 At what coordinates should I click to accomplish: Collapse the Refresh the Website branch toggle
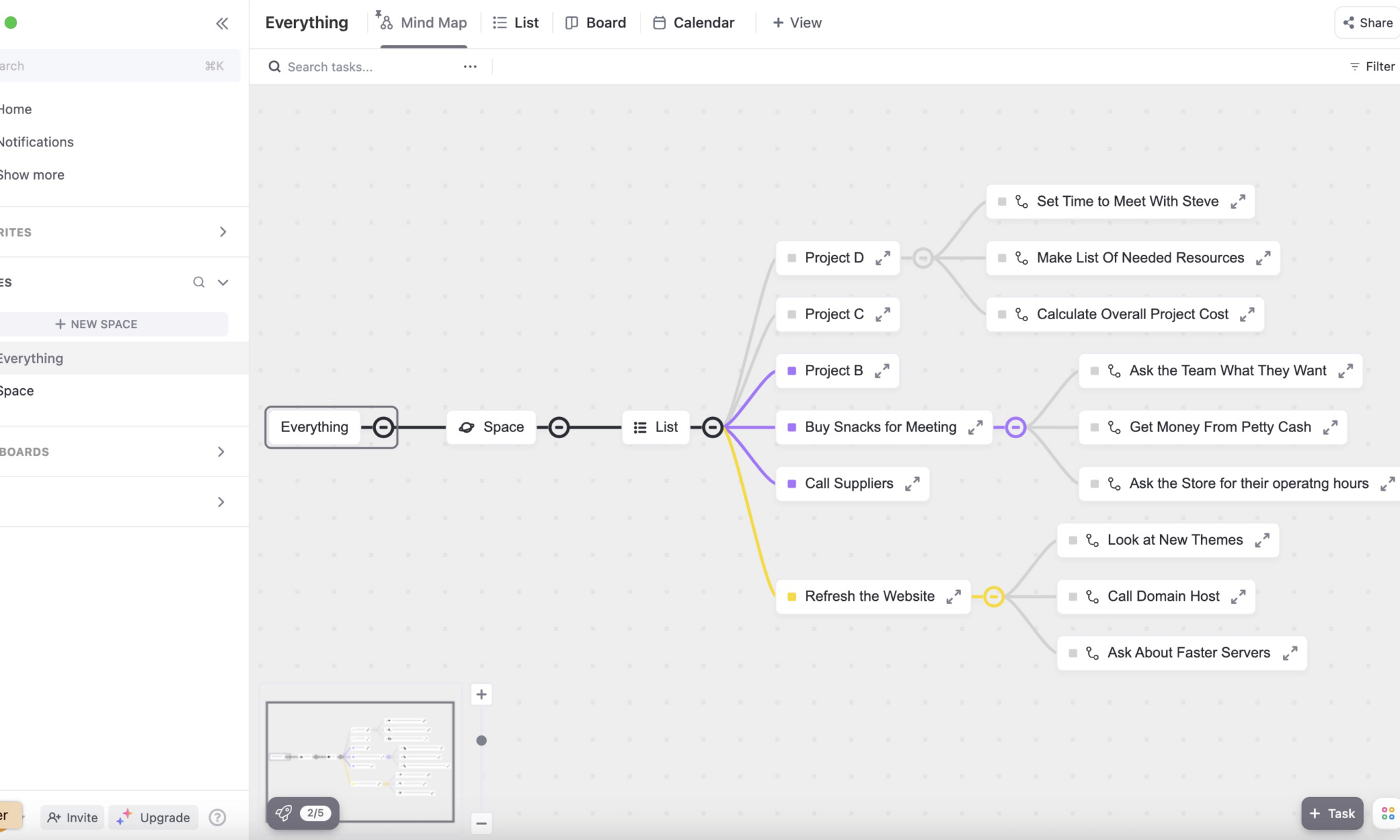coord(994,597)
